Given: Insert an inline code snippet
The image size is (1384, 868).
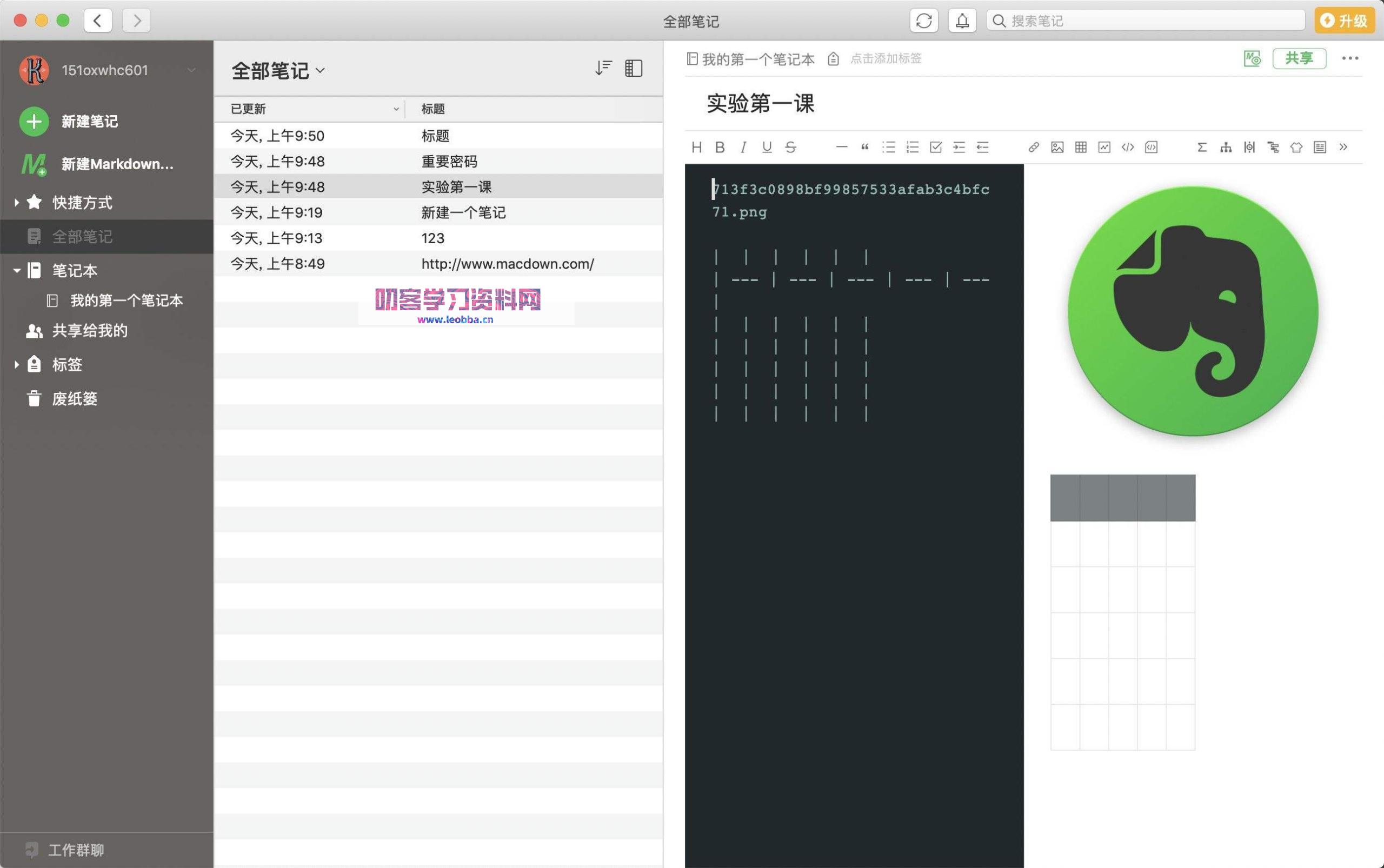Looking at the screenshot, I should [x=1127, y=148].
